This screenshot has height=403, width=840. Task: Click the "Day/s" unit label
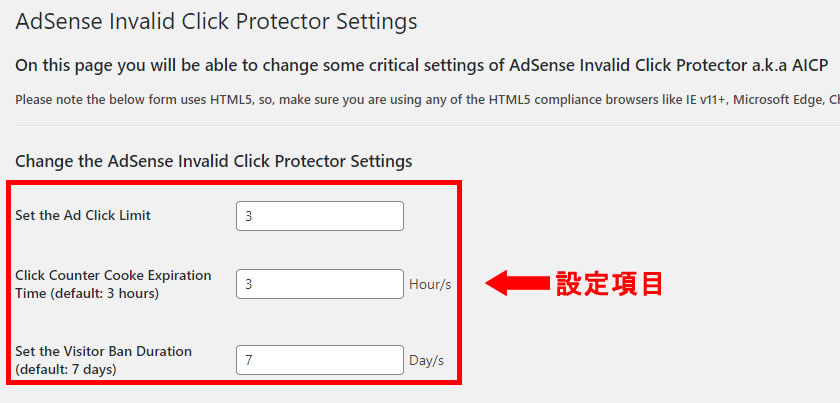[426, 360]
